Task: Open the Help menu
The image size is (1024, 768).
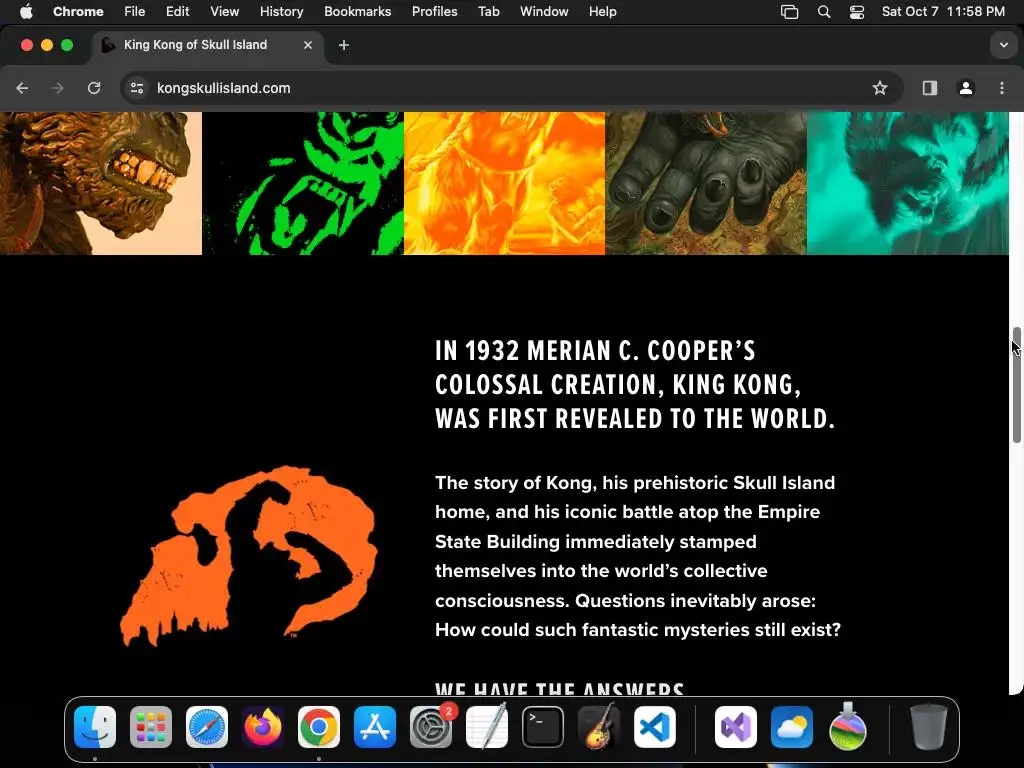Action: tap(602, 12)
